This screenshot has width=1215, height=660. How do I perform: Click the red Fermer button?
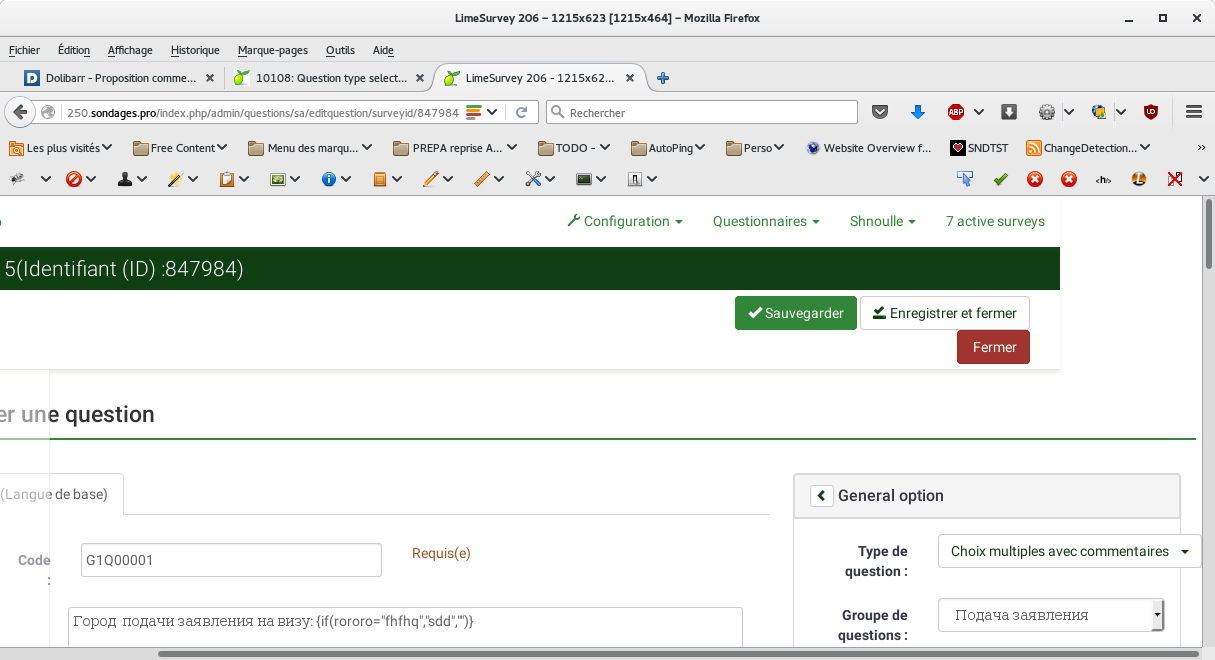[993, 347]
